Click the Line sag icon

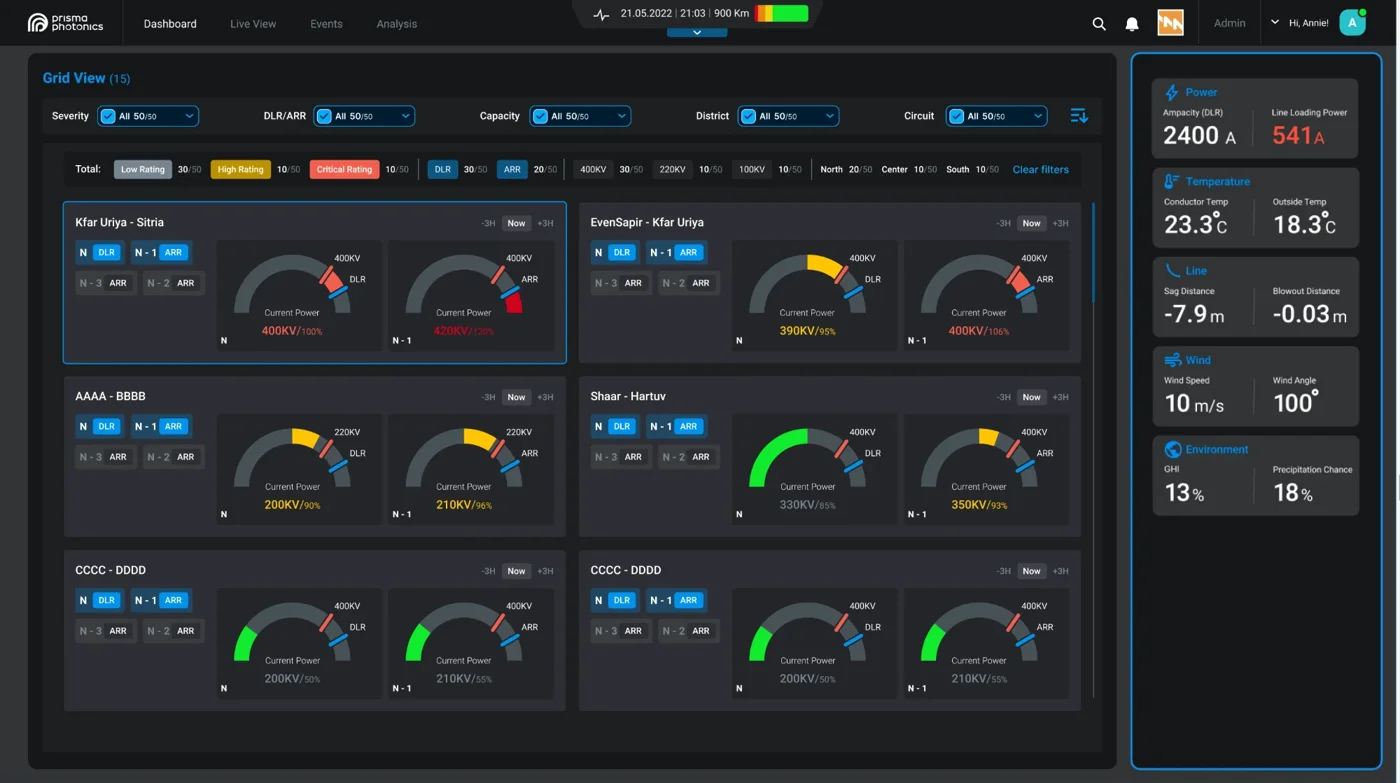pyautogui.click(x=1172, y=270)
